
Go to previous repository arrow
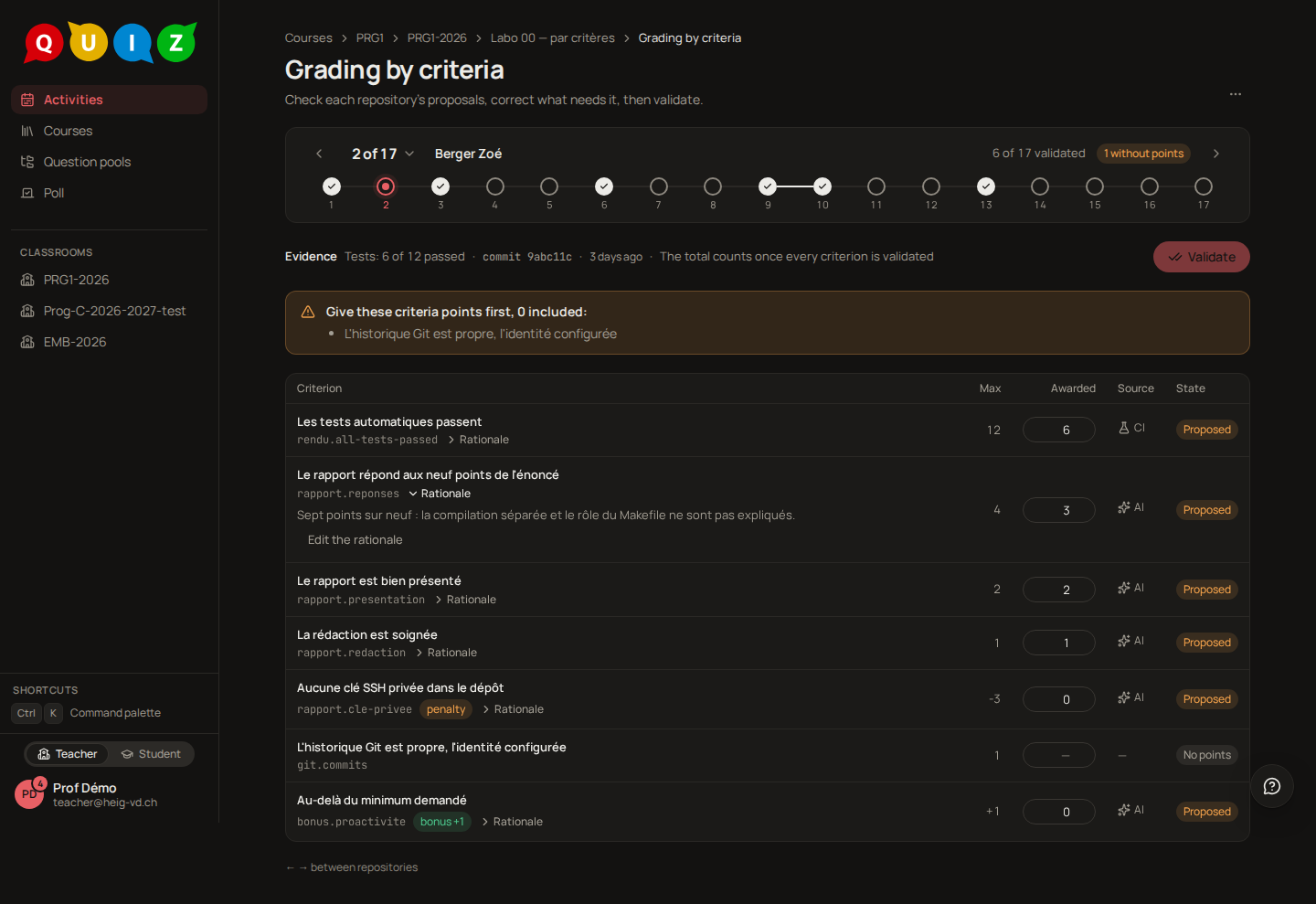pyautogui.click(x=319, y=154)
